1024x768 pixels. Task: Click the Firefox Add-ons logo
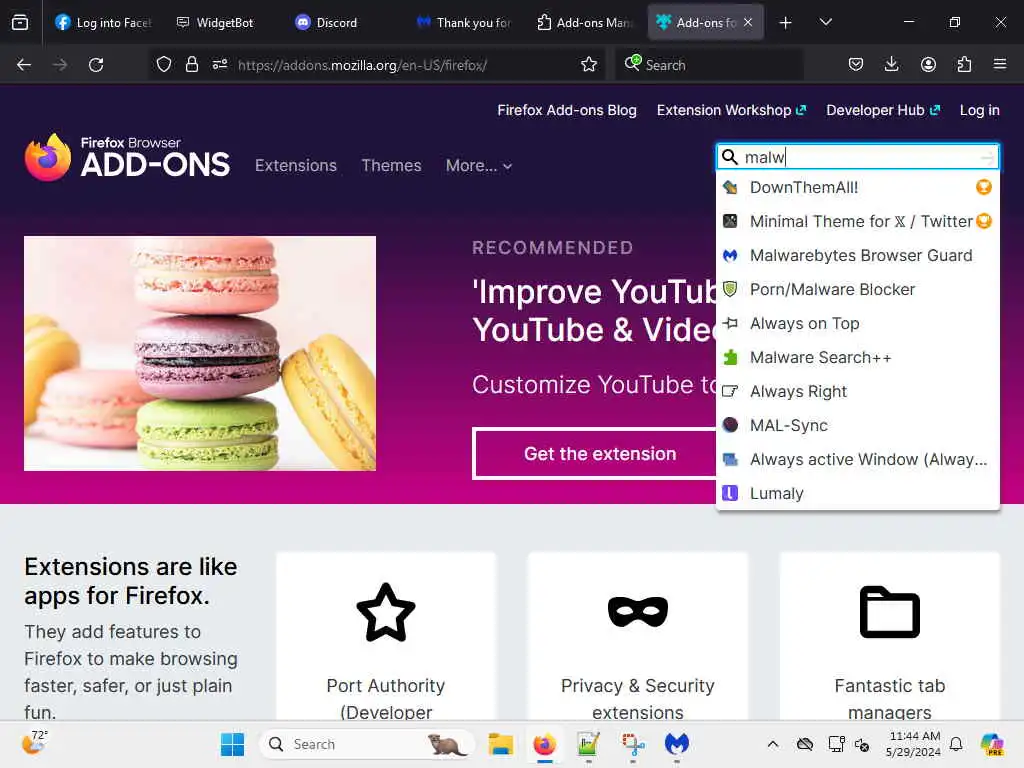point(127,157)
